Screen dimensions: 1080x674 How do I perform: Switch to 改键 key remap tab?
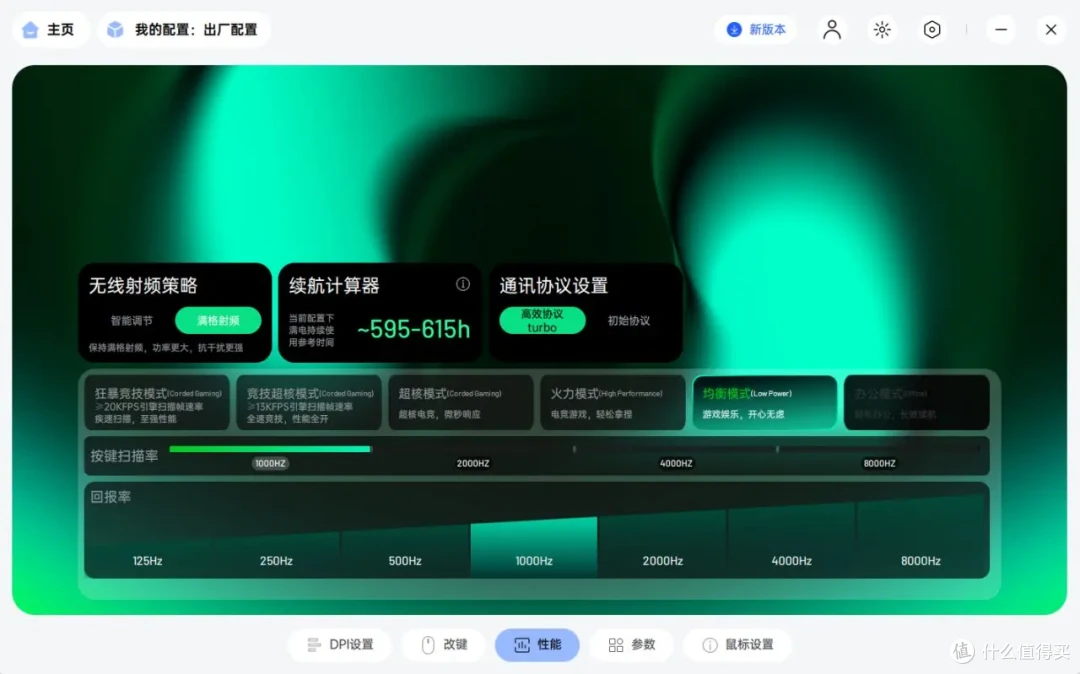pyautogui.click(x=444, y=644)
